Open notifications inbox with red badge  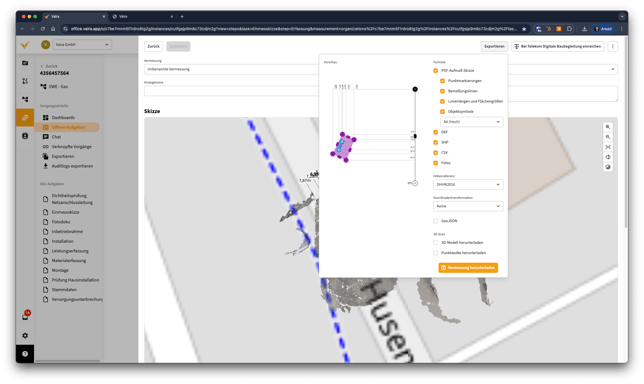tap(25, 316)
